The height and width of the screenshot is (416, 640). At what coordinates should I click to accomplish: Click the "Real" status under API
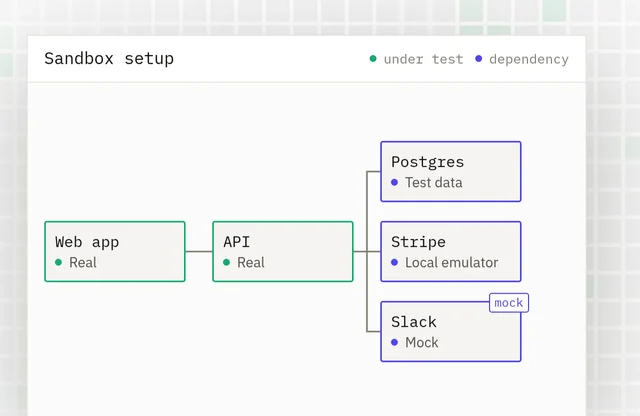pyautogui.click(x=251, y=263)
